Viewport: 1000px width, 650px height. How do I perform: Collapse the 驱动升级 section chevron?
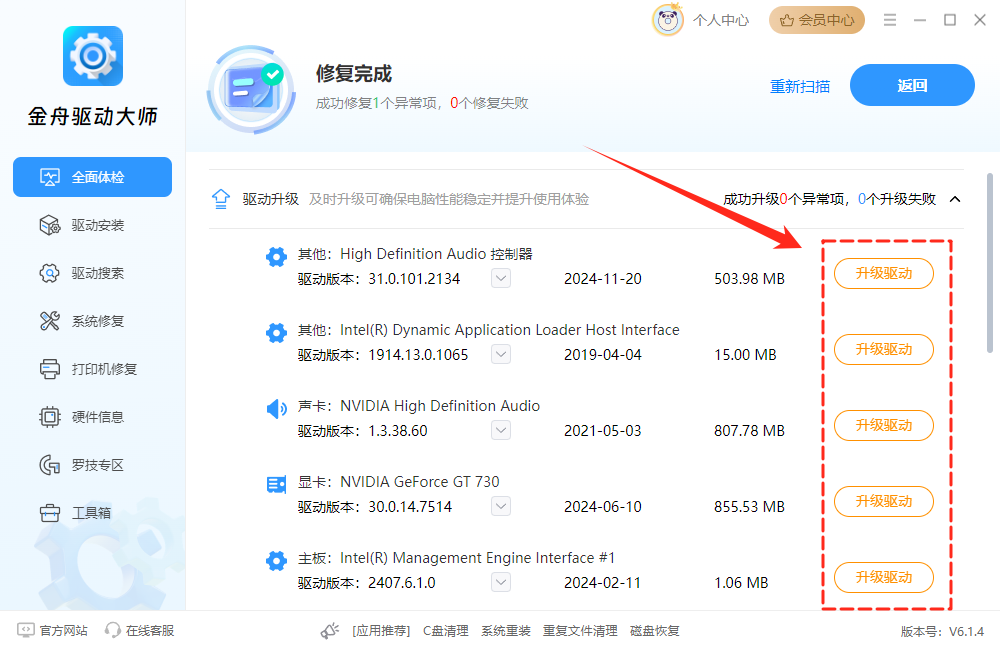[955, 199]
